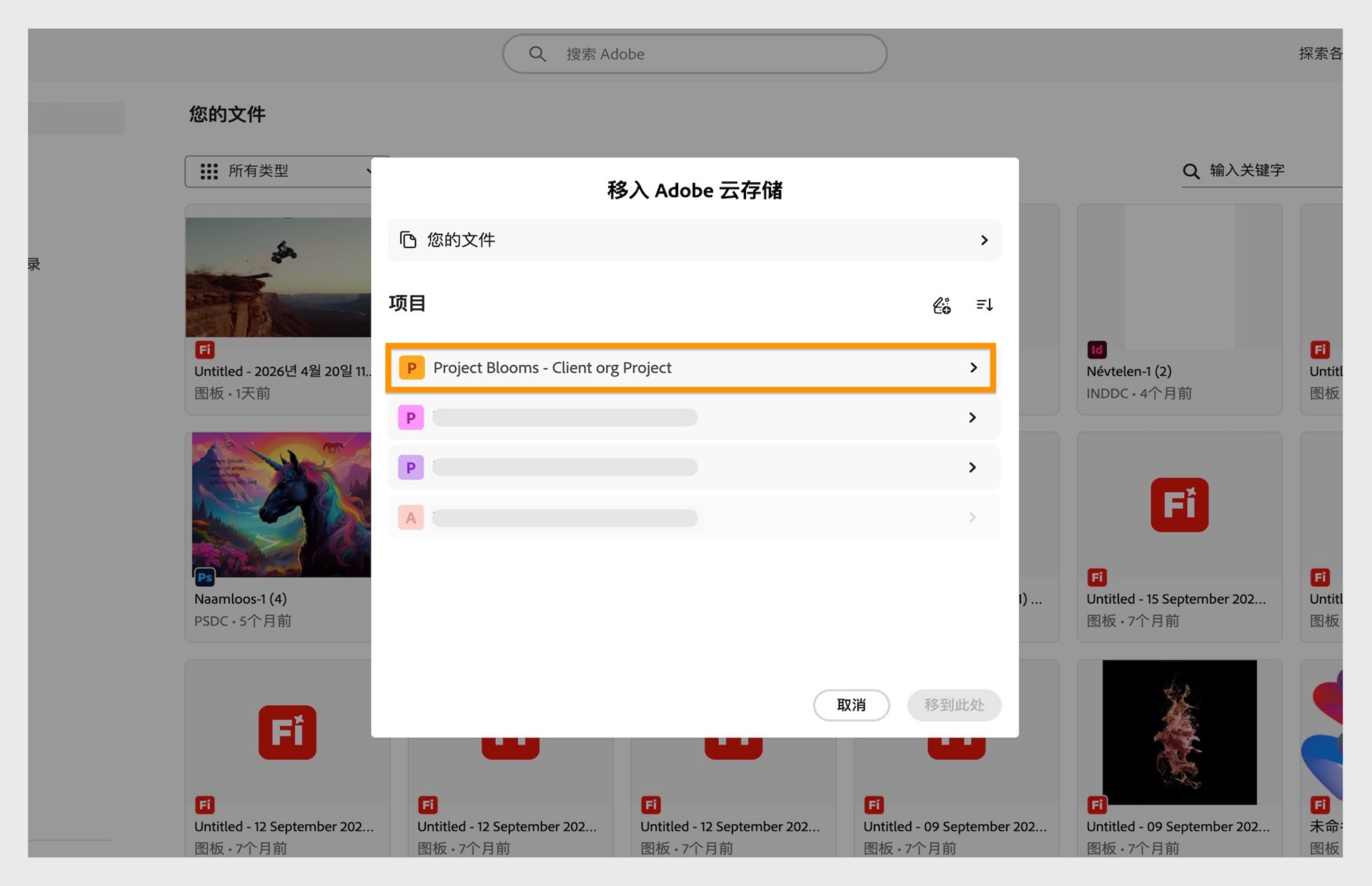The height and width of the screenshot is (886, 1372).
Task: Click the create new project icon next to 项目
Action: [942, 305]
